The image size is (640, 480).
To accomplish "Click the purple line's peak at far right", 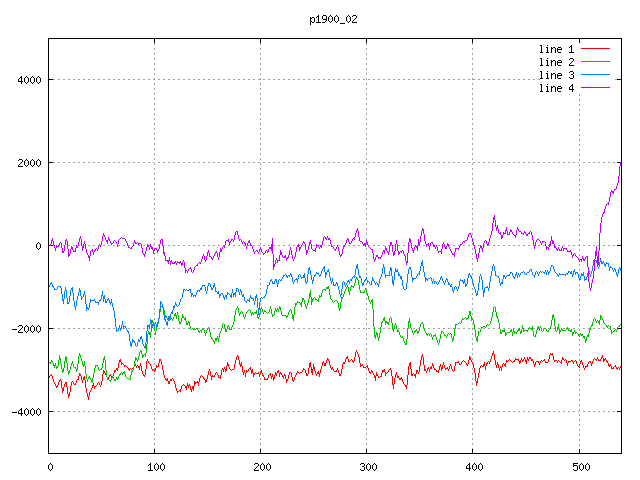I will coord(620,162).
